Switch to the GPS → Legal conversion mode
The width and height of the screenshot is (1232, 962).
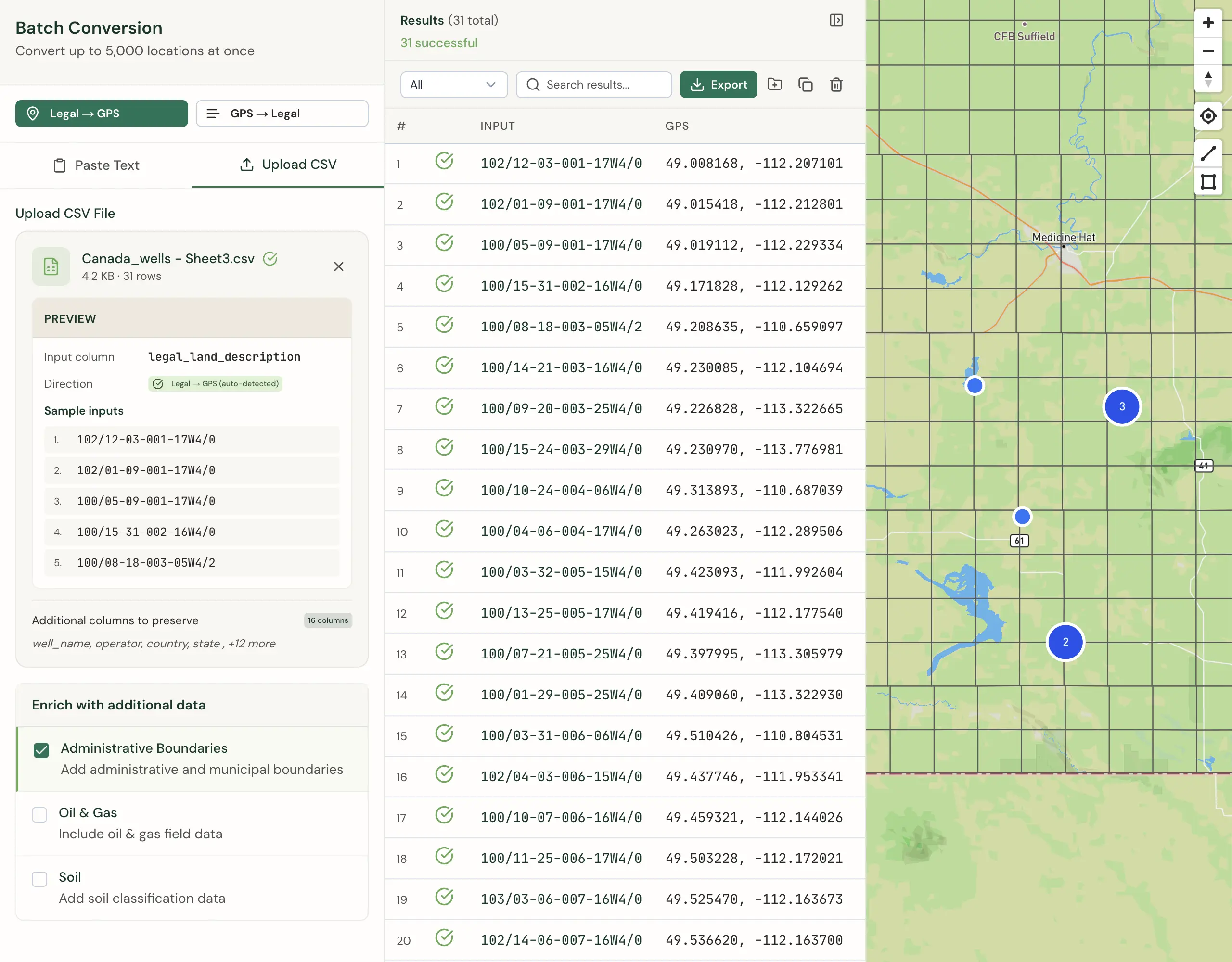pyautogui.click(x=282, y=114)
